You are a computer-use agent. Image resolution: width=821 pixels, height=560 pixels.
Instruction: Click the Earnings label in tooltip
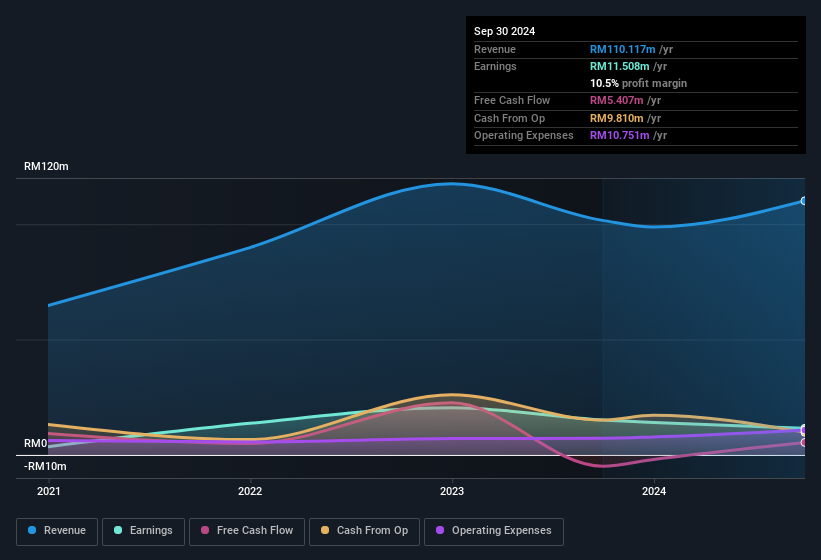tap(495, 66)
